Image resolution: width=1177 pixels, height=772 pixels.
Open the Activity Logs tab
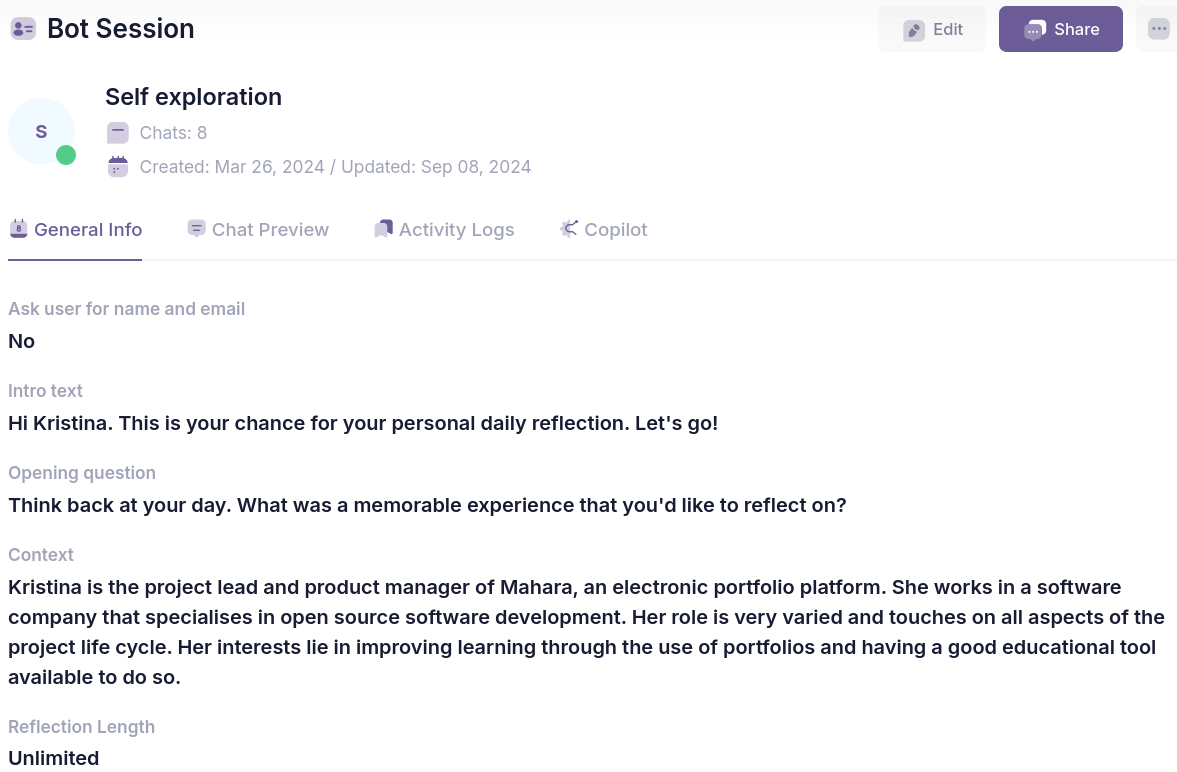[x=456, y=230]
